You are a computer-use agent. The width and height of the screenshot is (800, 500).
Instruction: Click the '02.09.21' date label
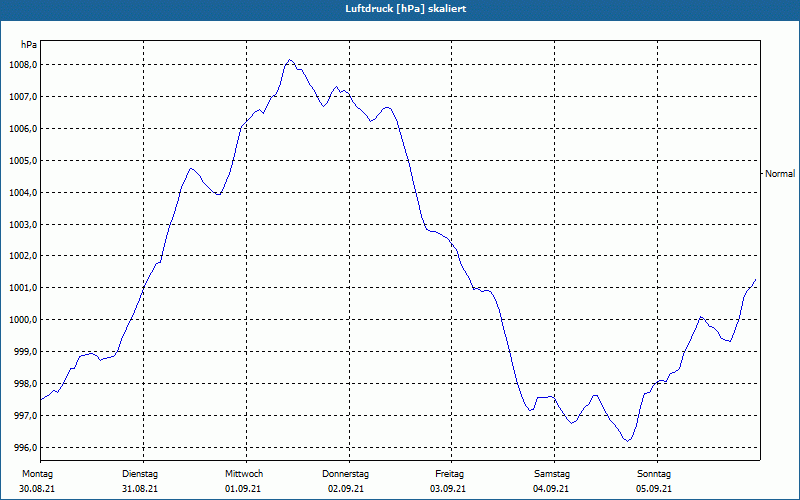click(x=346, y=489)
